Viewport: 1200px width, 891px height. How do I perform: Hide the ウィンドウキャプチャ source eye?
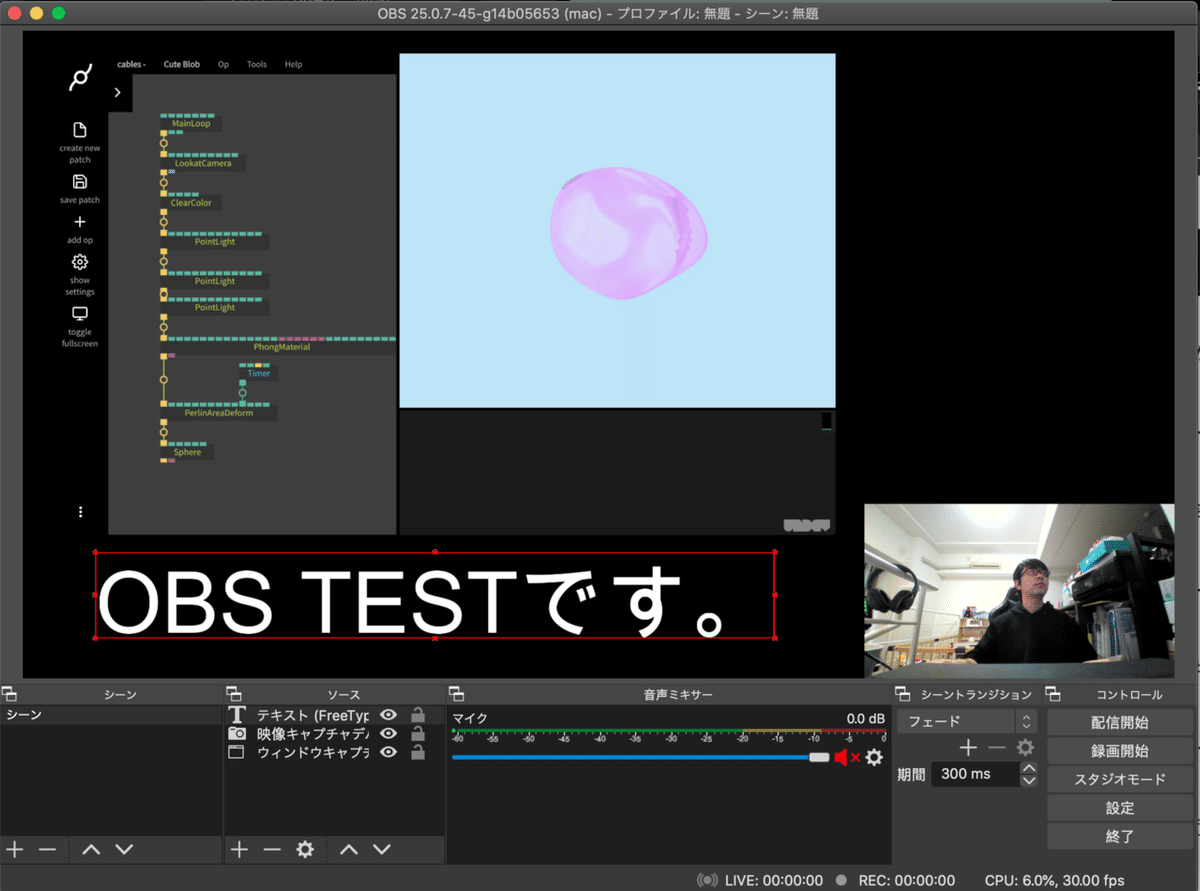(389, 752)
